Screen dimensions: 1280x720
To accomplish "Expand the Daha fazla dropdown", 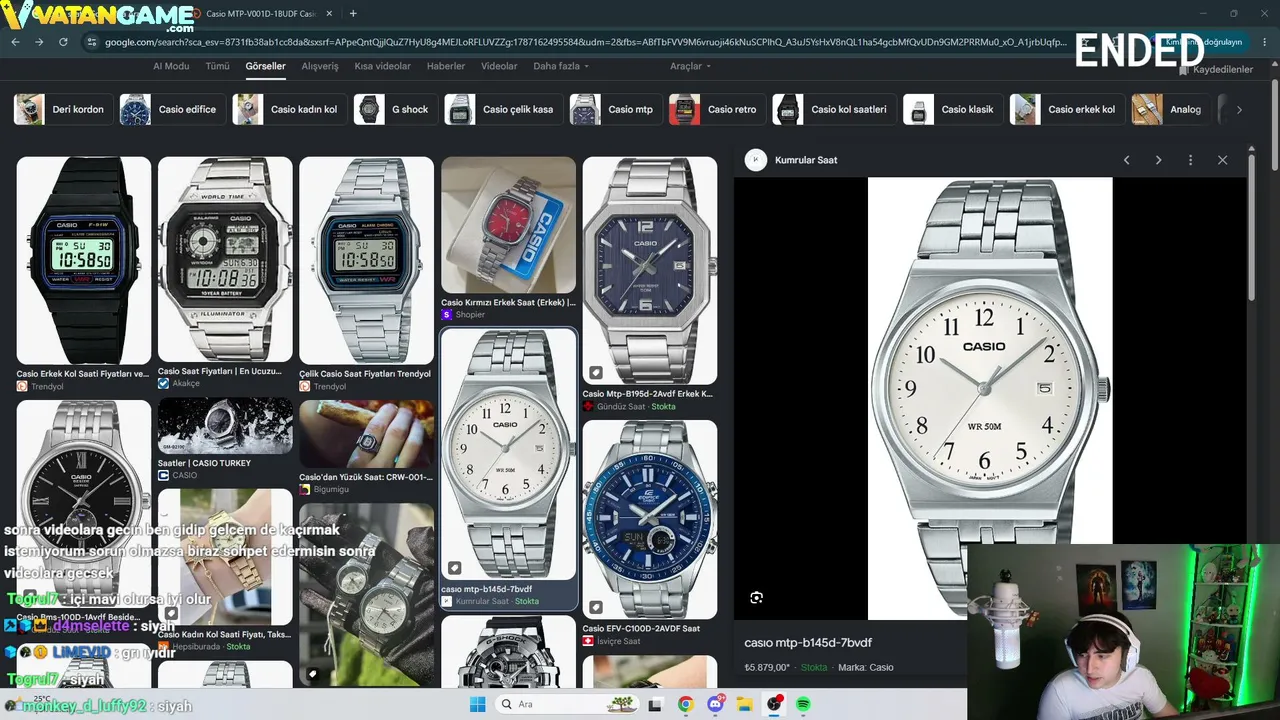I will click(x=561, y=66).
